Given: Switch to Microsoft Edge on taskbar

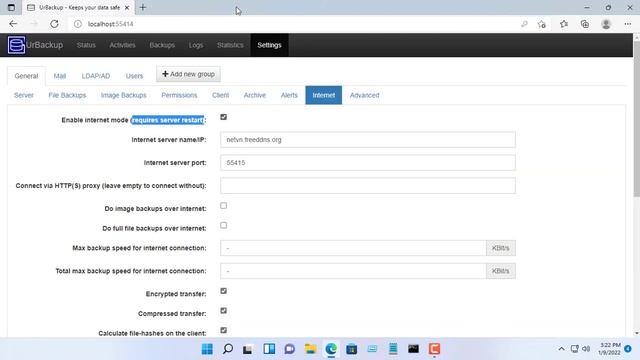Looking at the screenshot, I should (331, 349).
